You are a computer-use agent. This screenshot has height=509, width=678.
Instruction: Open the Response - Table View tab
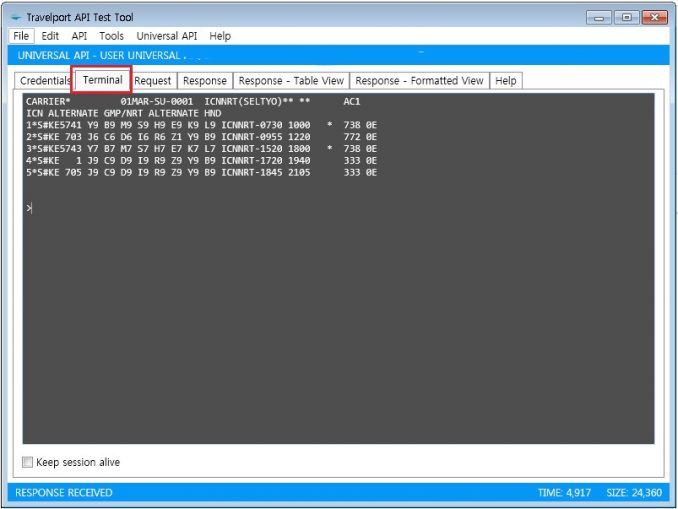[x=291, y=81]
